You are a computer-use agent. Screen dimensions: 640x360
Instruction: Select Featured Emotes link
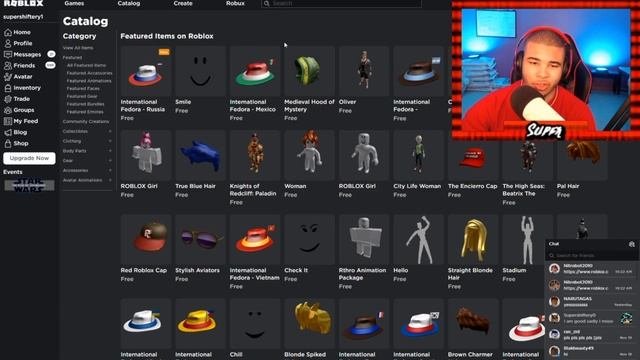(85, 112)
